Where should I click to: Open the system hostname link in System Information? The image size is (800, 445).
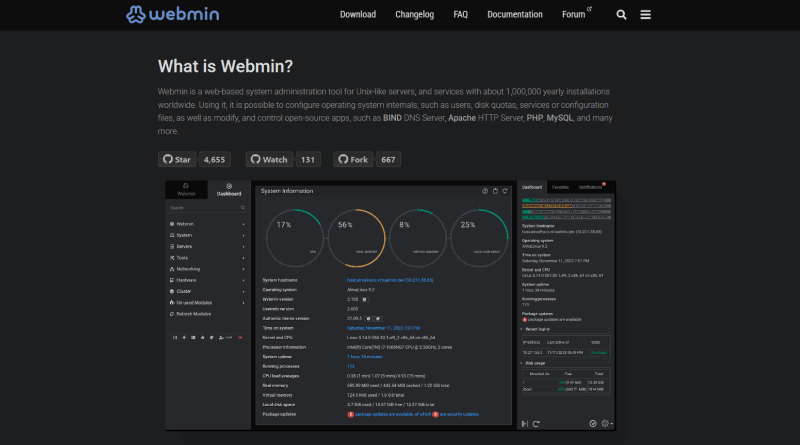(390, 280)
